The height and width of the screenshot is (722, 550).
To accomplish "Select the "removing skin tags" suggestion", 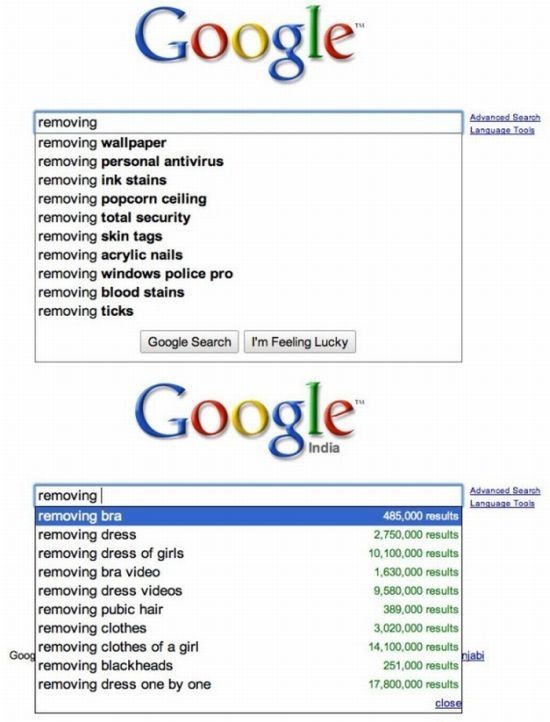I will (x=249, y=236).
